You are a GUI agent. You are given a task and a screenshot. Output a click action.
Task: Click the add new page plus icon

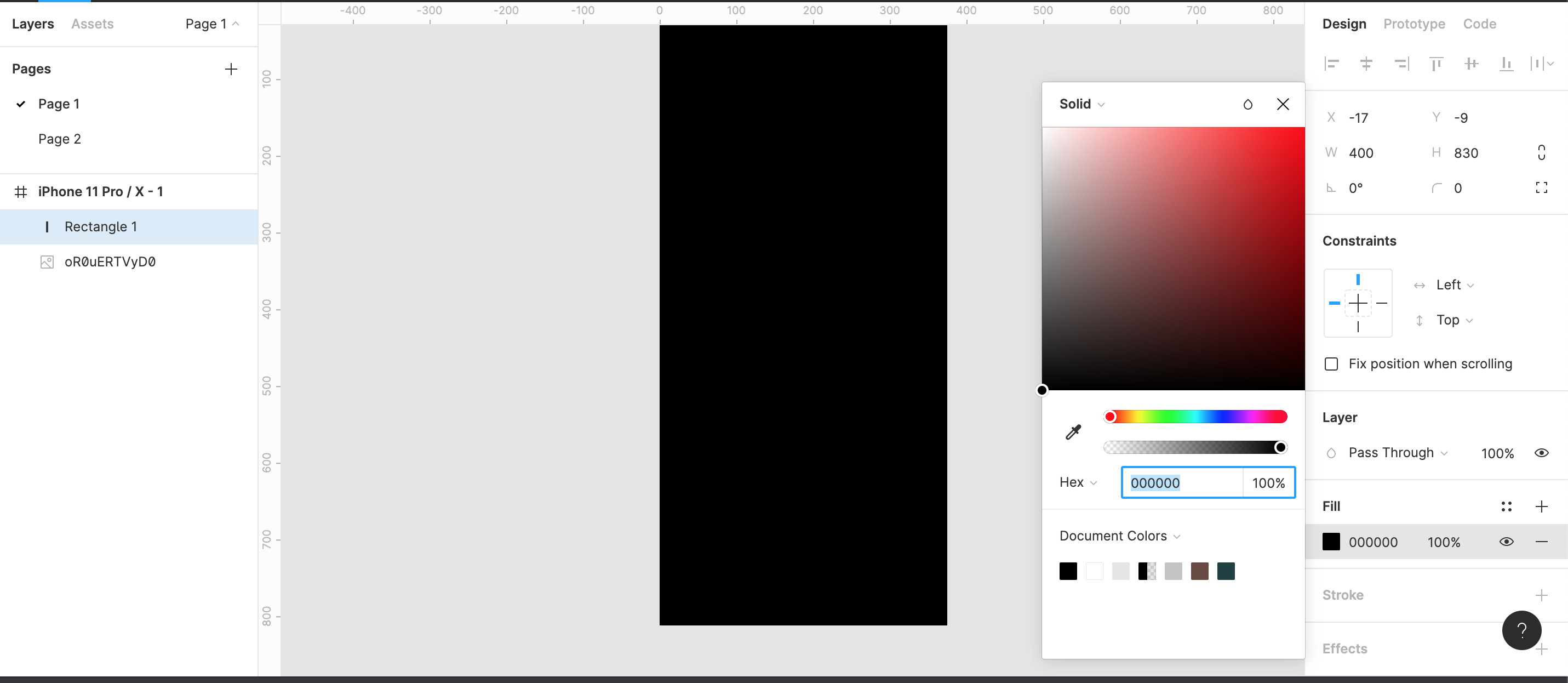coord(231,69)
